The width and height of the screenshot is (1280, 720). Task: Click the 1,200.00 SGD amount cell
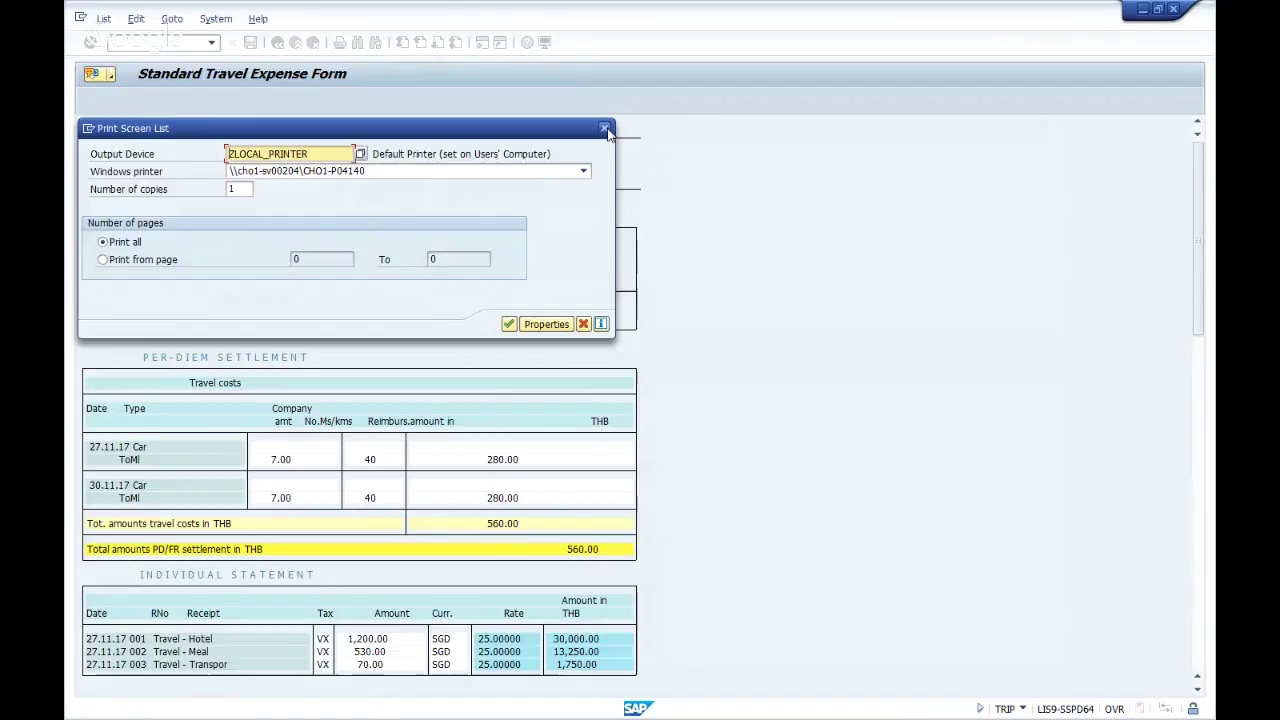pos(367,639)
